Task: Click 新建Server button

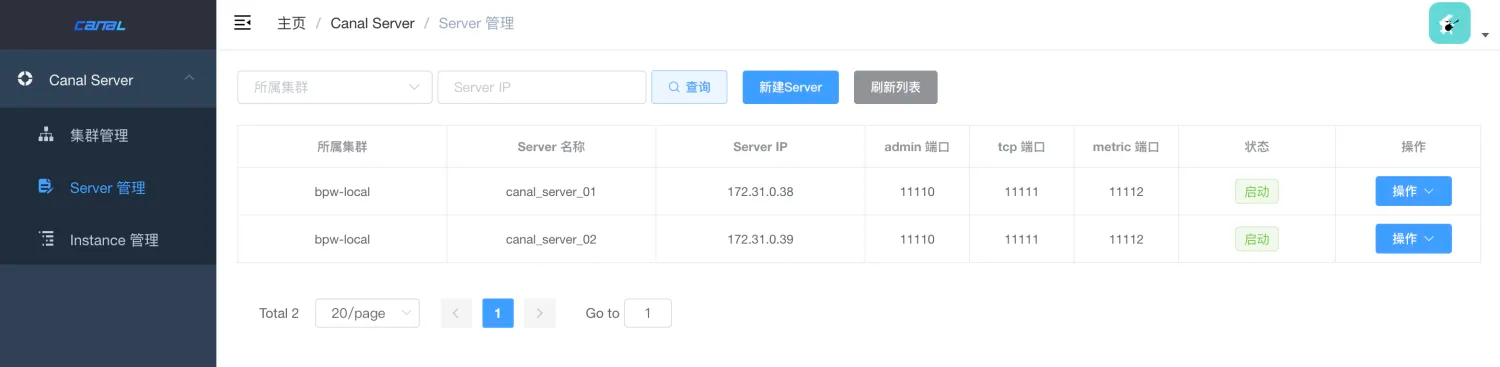Action: coord(790,87)
